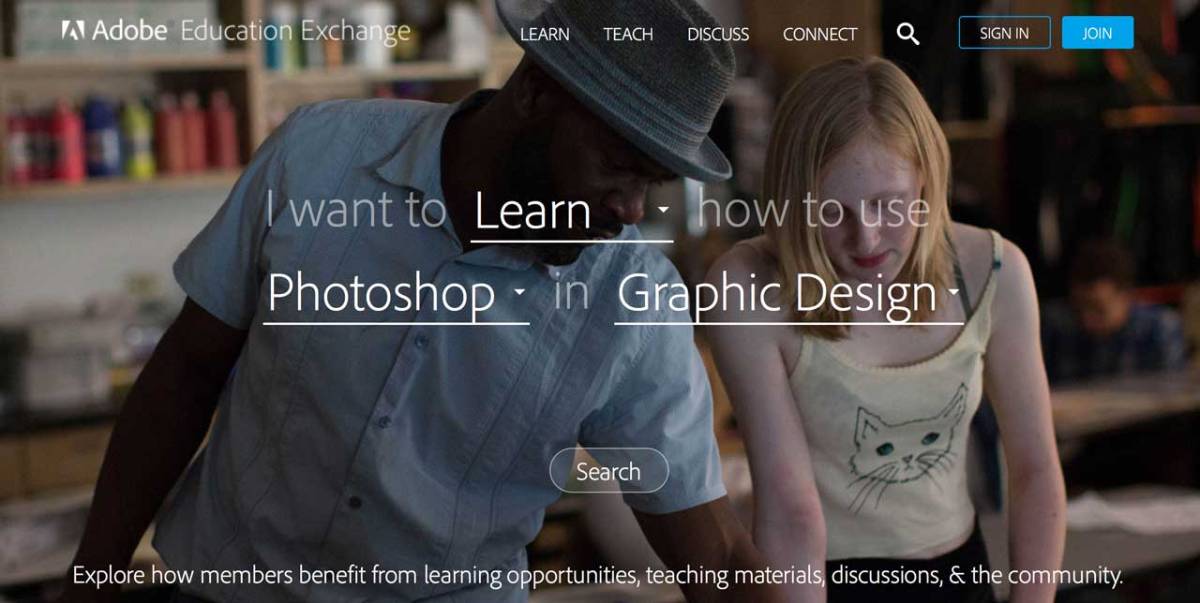This screenshot has width=1200, height=603.
Task: Click the Adobe logo icon
Action: (72, 31)
